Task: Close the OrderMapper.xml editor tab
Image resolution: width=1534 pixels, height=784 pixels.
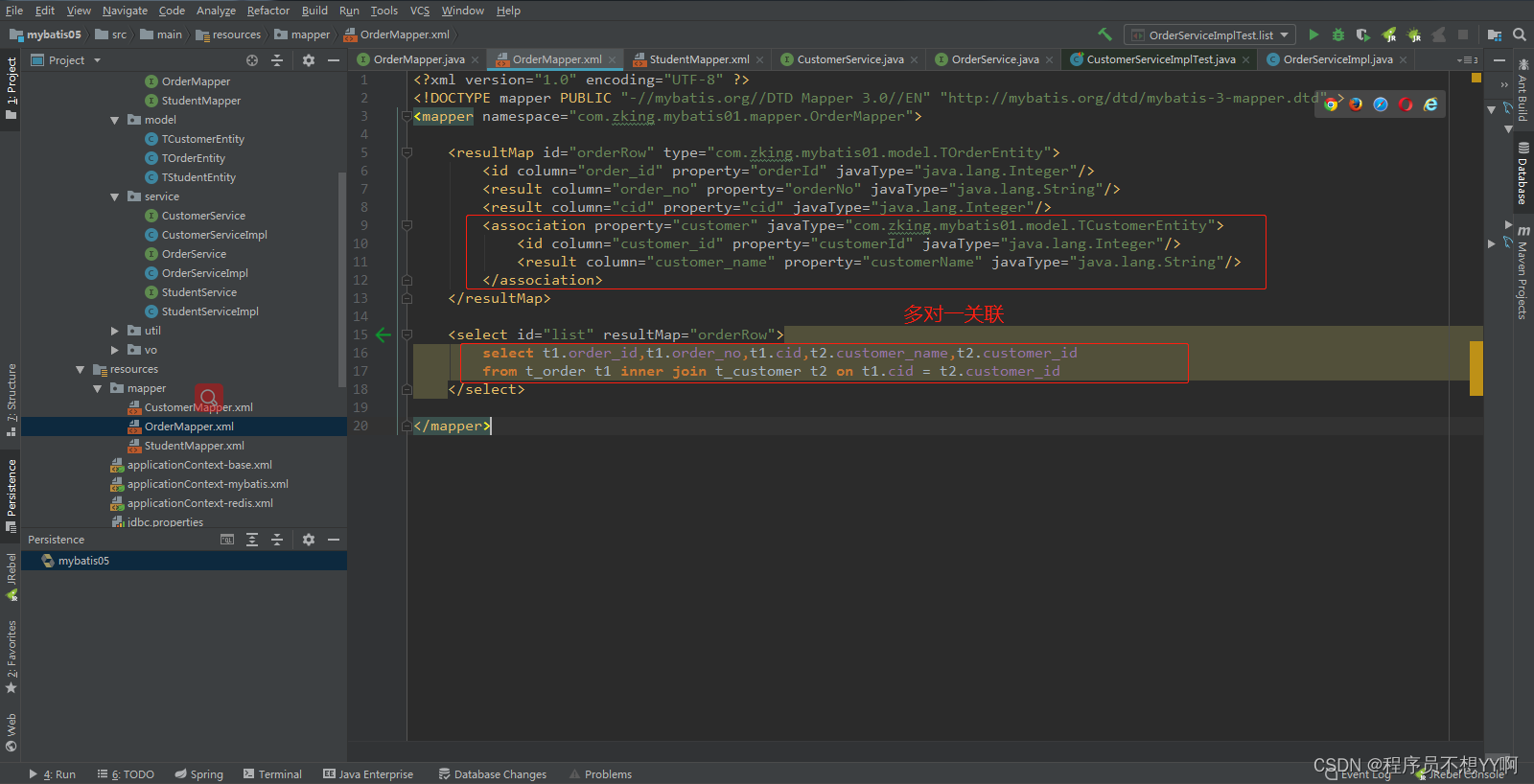Action: pyautogui.click(x=613, y=59)
